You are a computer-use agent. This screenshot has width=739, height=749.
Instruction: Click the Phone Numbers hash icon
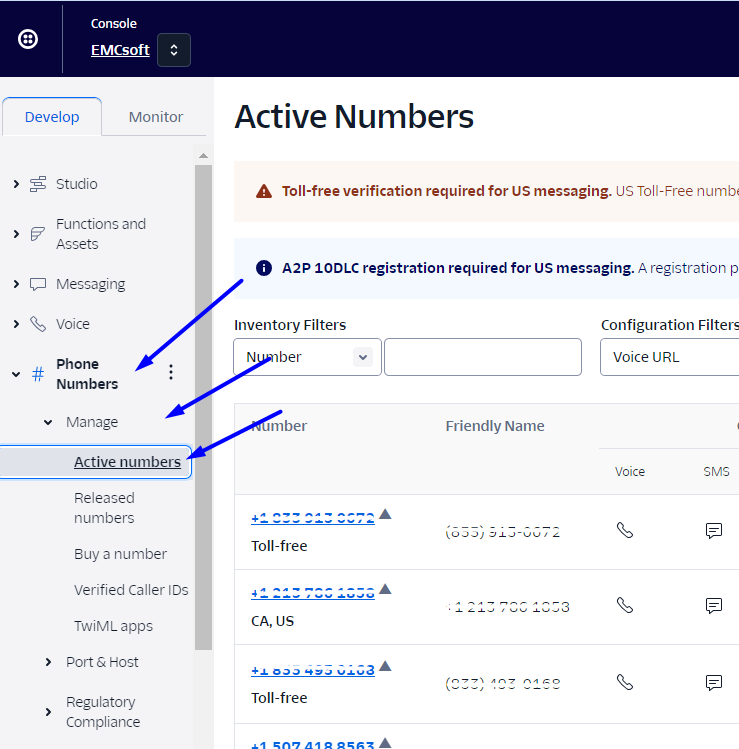(38, 374)
